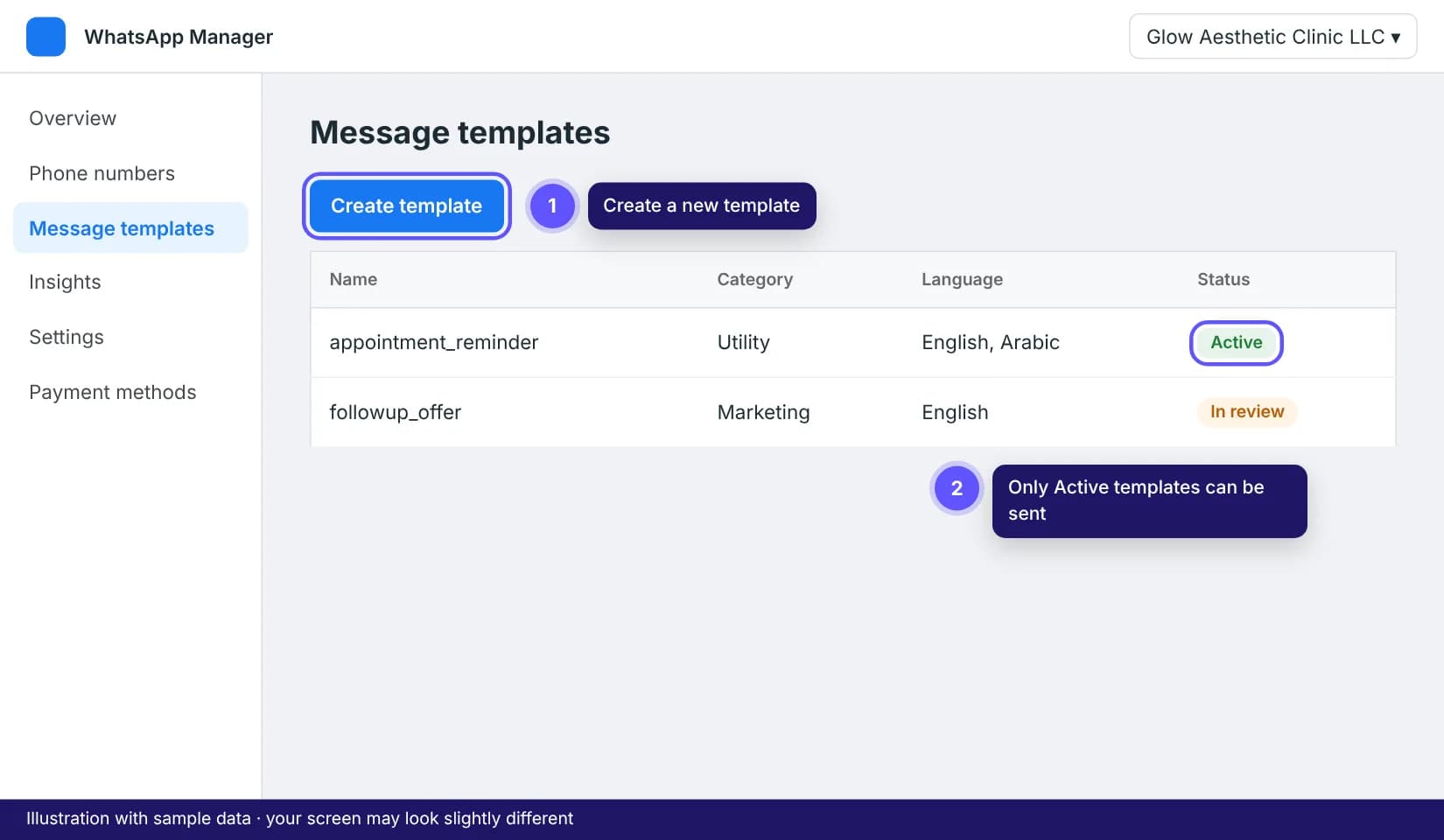Click the Category column header
The height and width of the screenshot is (840, 1444).
point(754,279)
